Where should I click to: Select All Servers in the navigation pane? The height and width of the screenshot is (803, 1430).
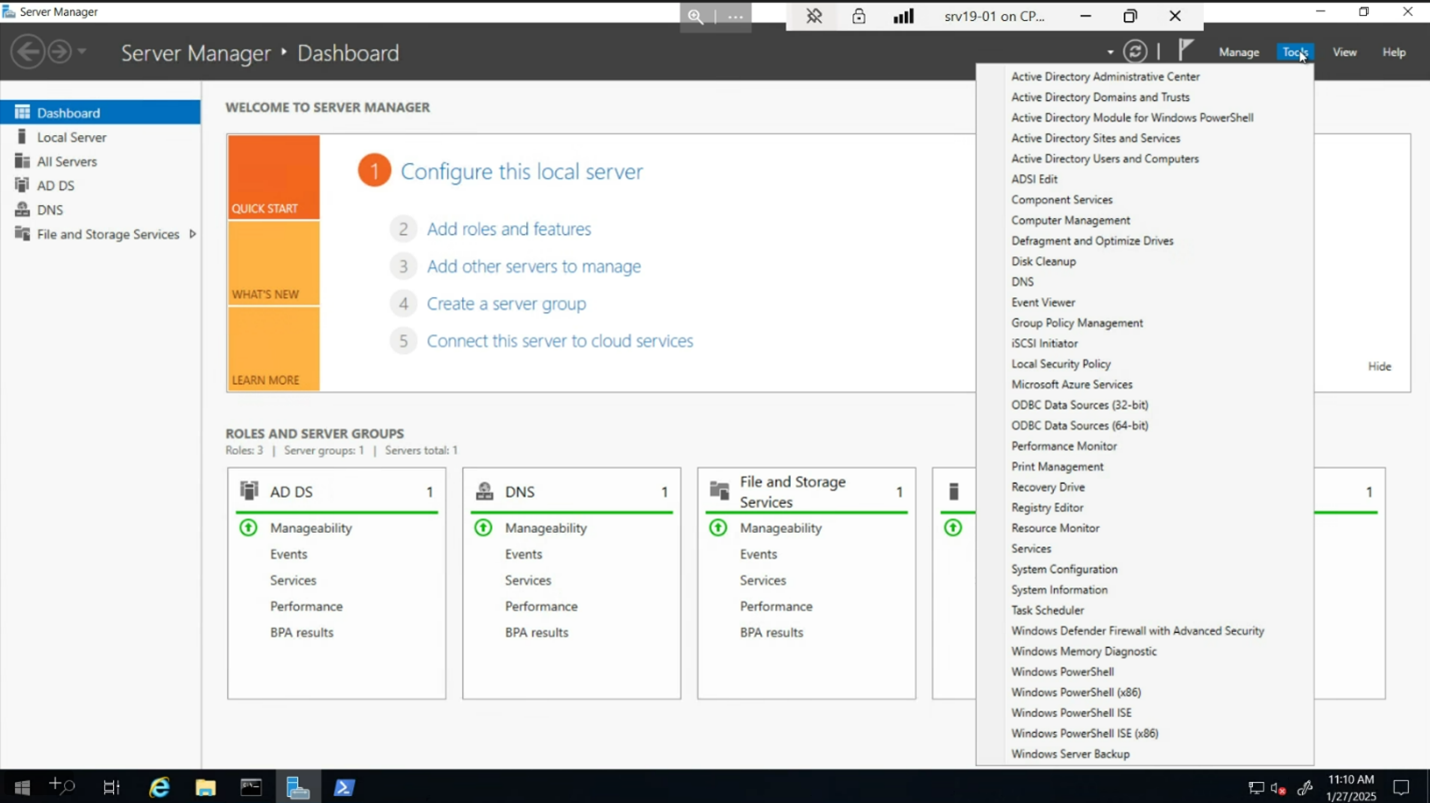pos(66,161)
